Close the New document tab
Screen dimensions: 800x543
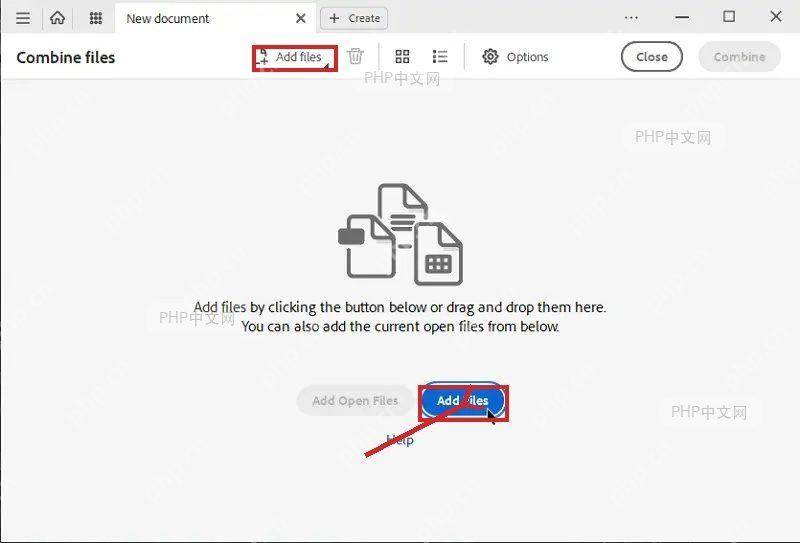[301, 18]
